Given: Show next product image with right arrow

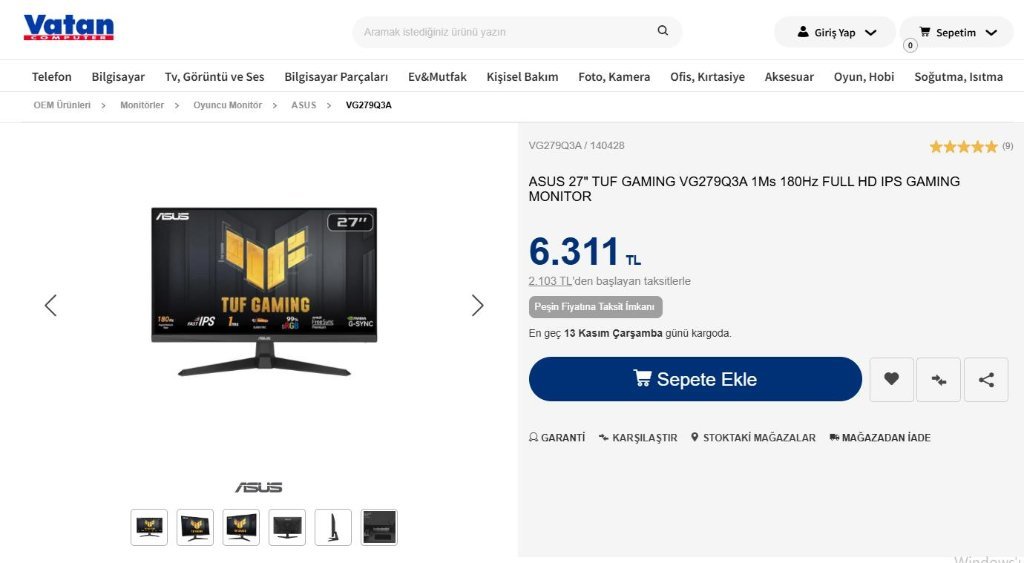Looking at the screenshot, I should (x=477, y=305).
